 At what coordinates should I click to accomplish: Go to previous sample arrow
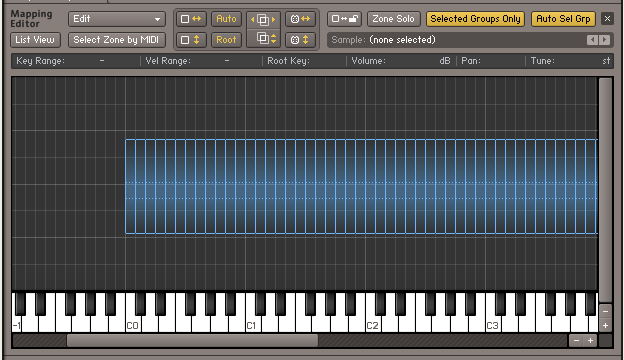coord(593,40)
